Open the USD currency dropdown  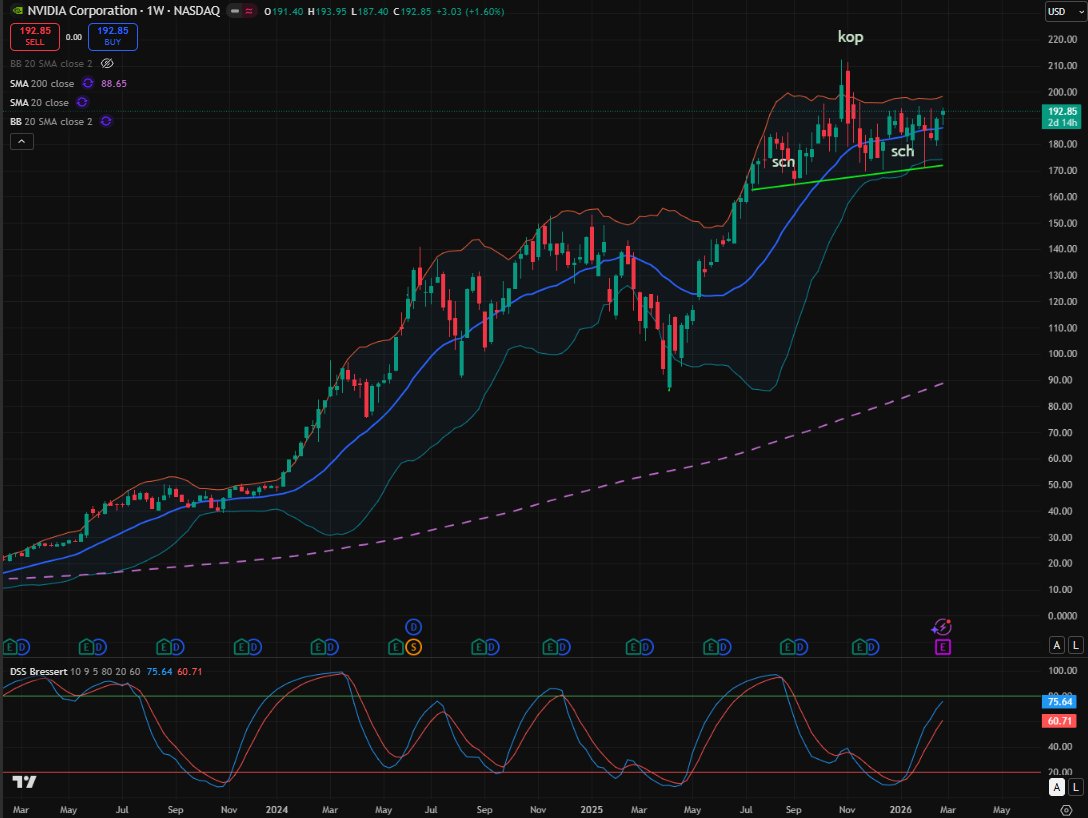(1065, 12)
